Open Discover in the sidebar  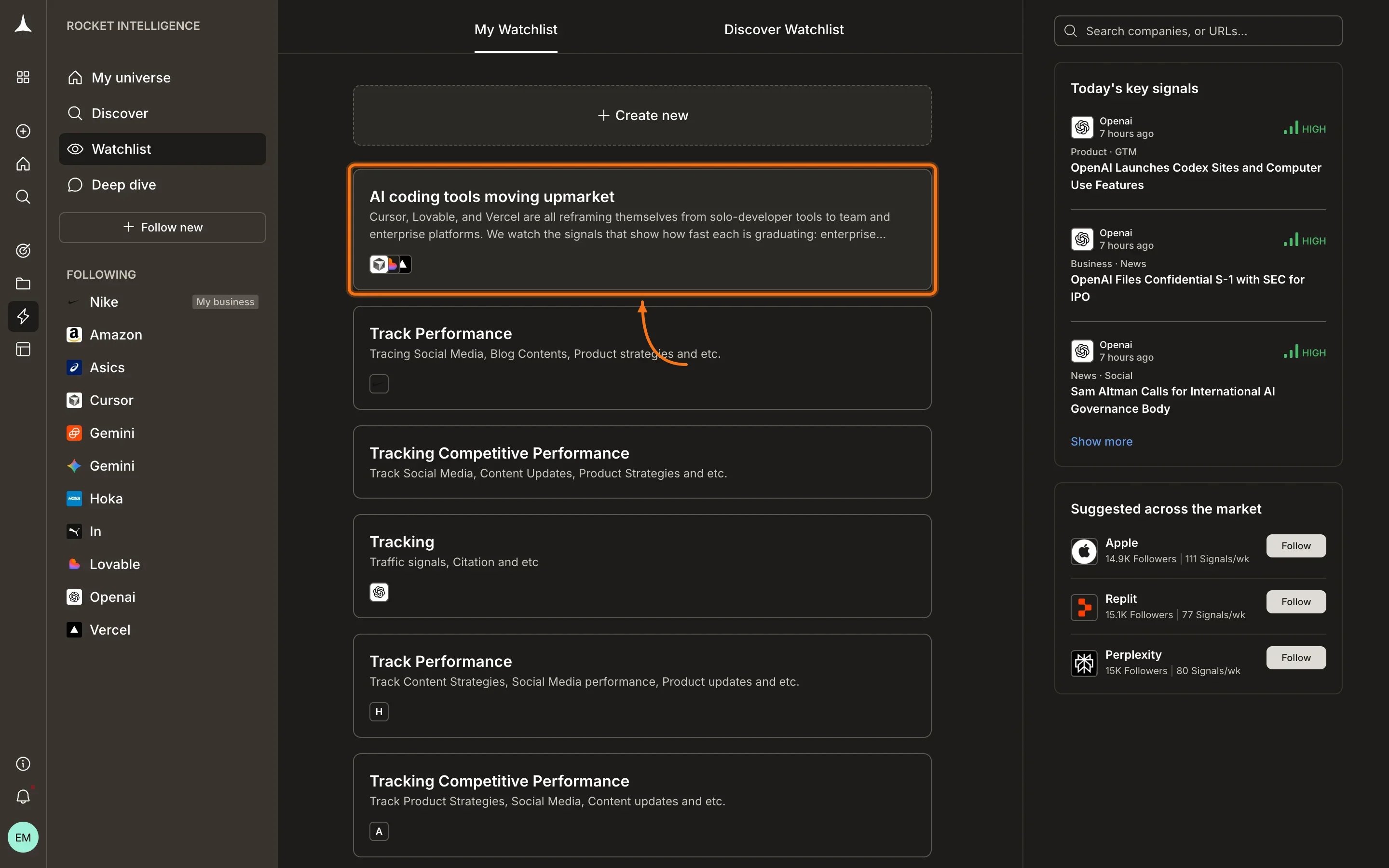(x=163, y=113)
